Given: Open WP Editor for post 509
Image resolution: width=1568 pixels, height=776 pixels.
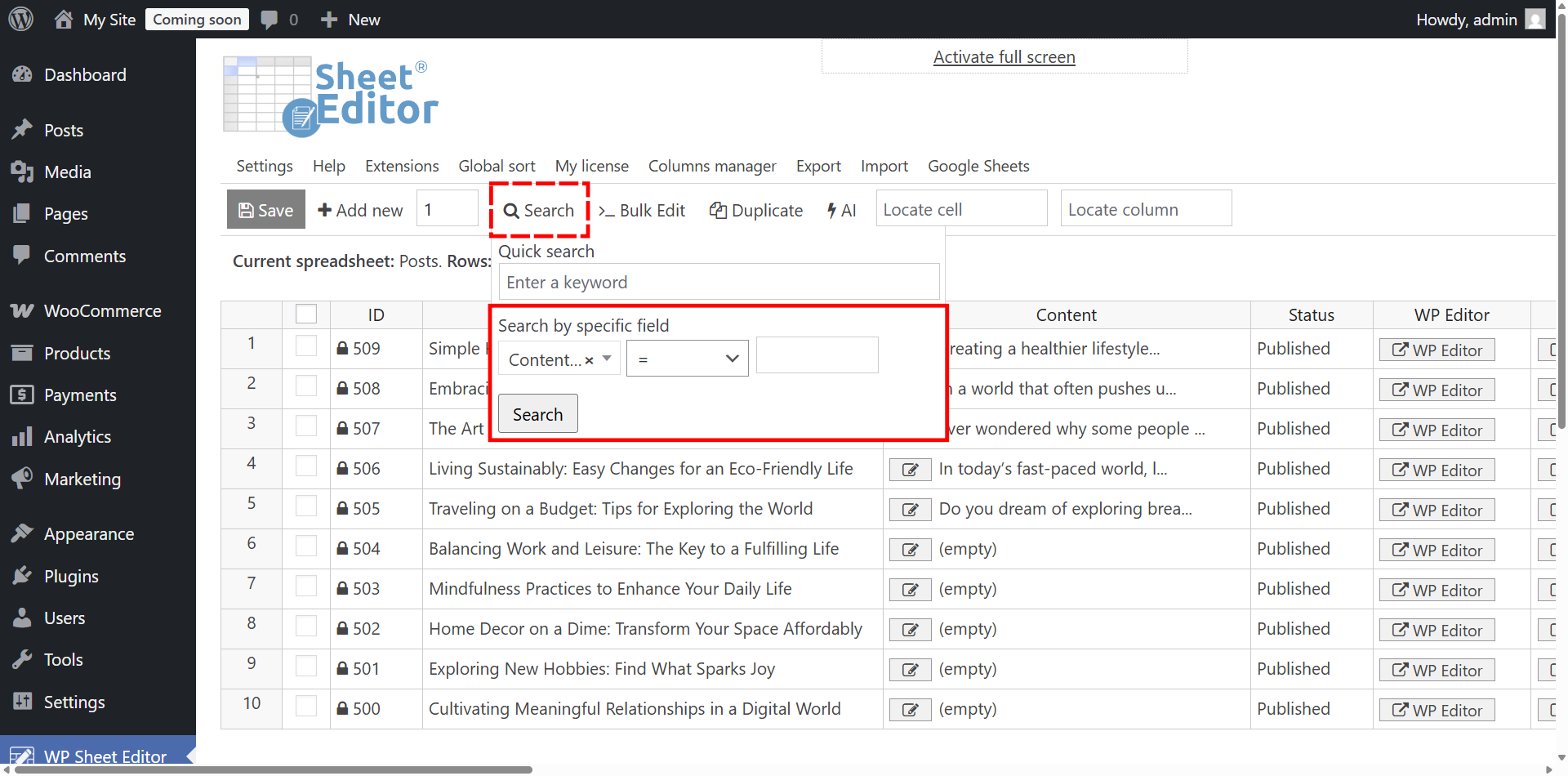Looking at the screenshot, I should click(1437, 350).
